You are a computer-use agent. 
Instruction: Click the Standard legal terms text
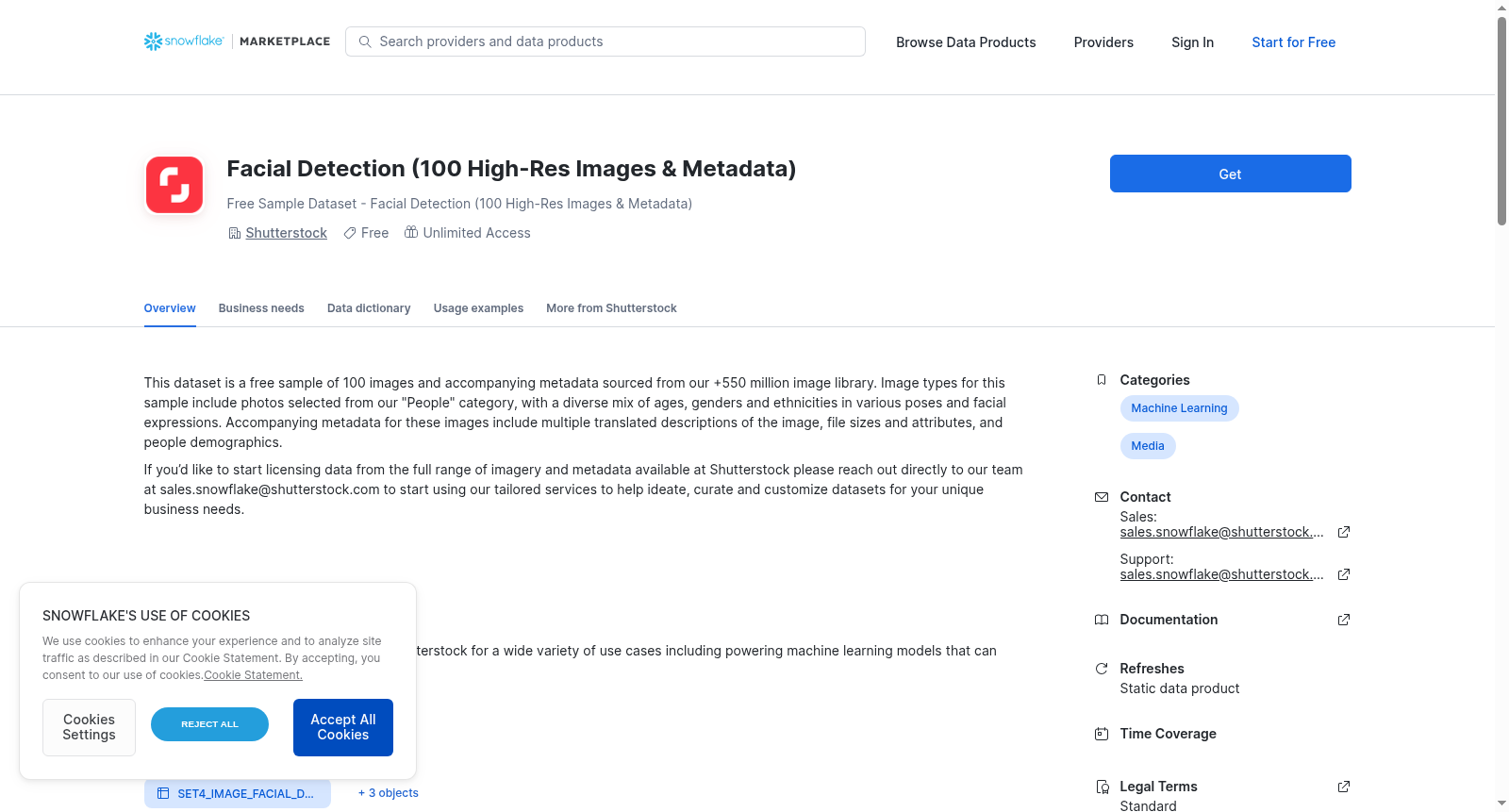click(x=1148, y=805)
